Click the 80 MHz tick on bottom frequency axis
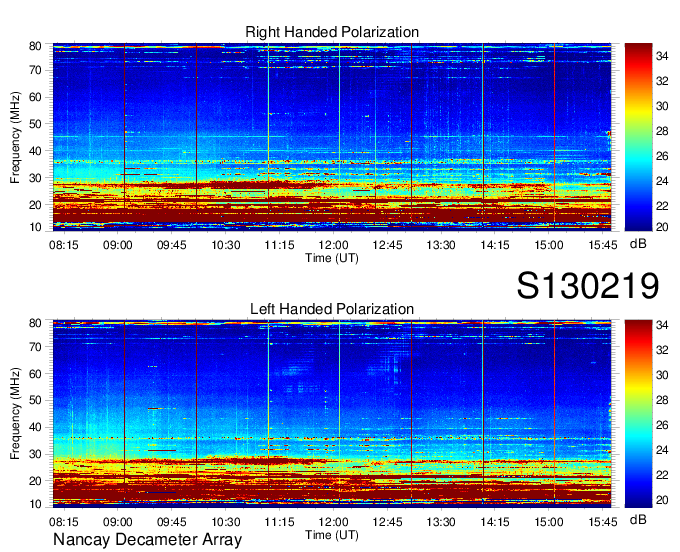Screen dimensions: 680x552 click(35, 323)
